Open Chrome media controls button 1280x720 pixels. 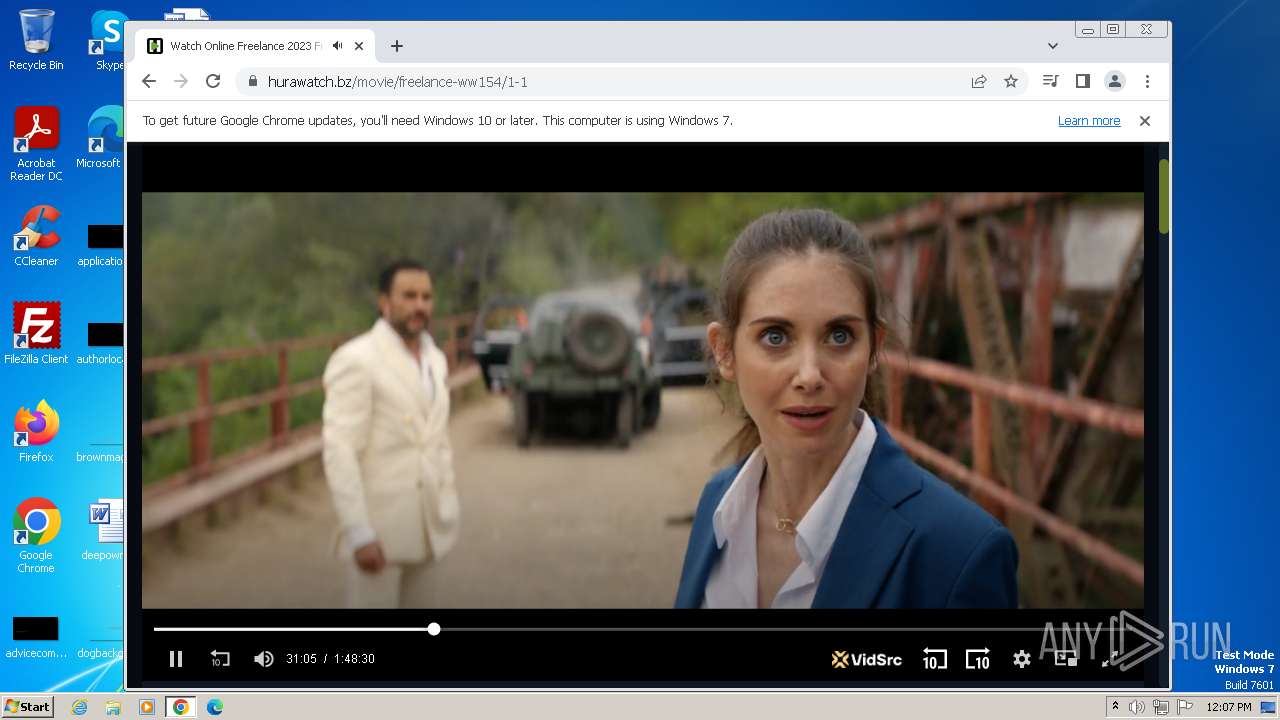(x=1050, y=82)
